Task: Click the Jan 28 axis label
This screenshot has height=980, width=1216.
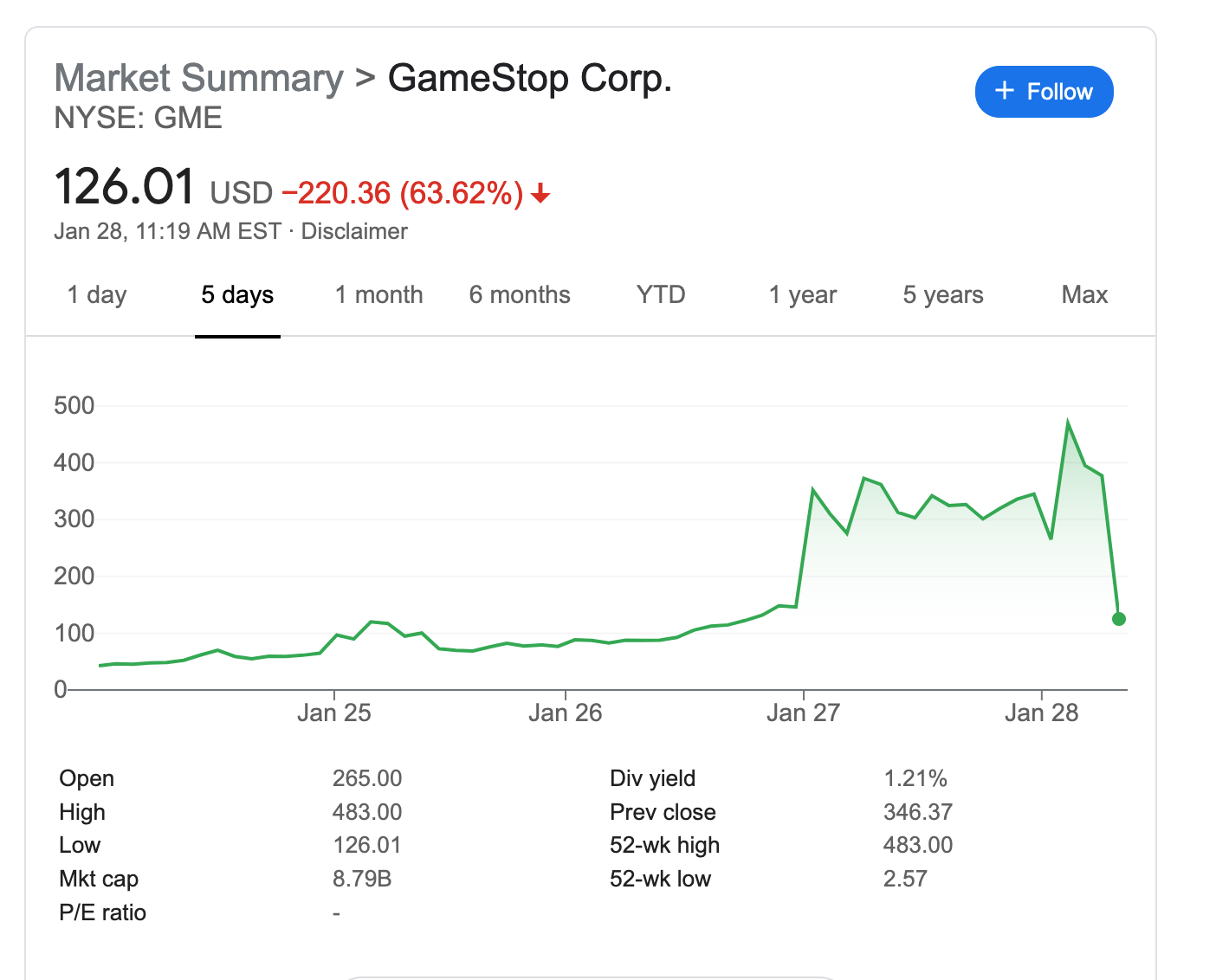Action: point(1041,713)
